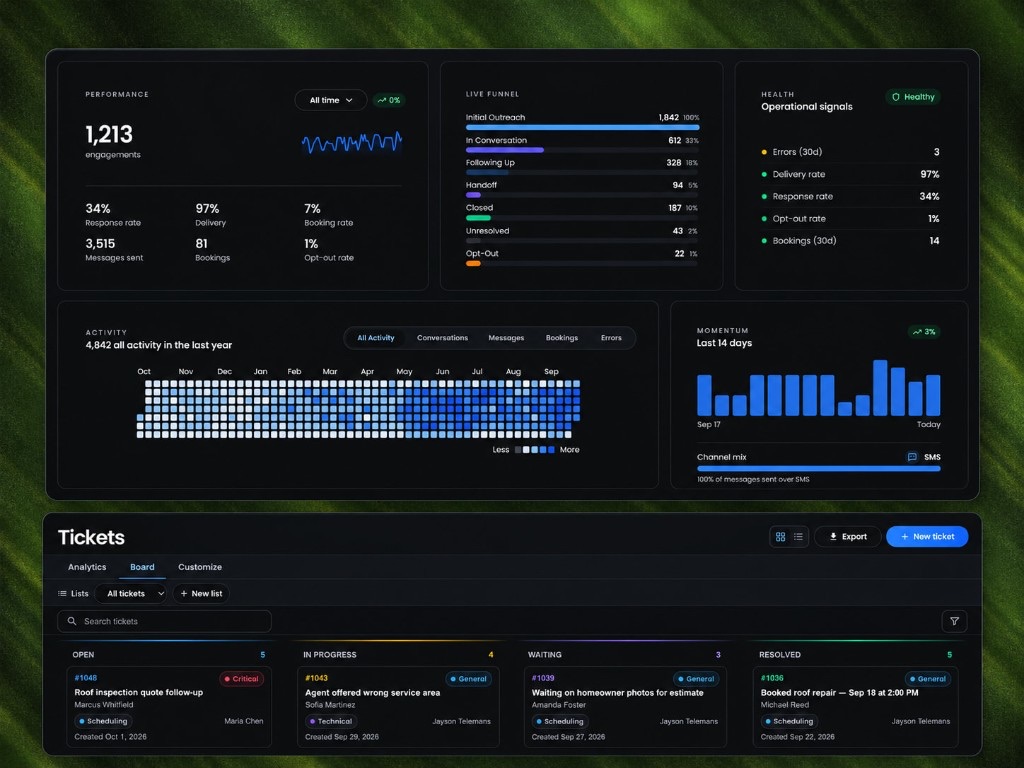This screenshot has height=768, width=1024.
Task: Click the Errors (30d) health row
Action: (x=850, y=152)
